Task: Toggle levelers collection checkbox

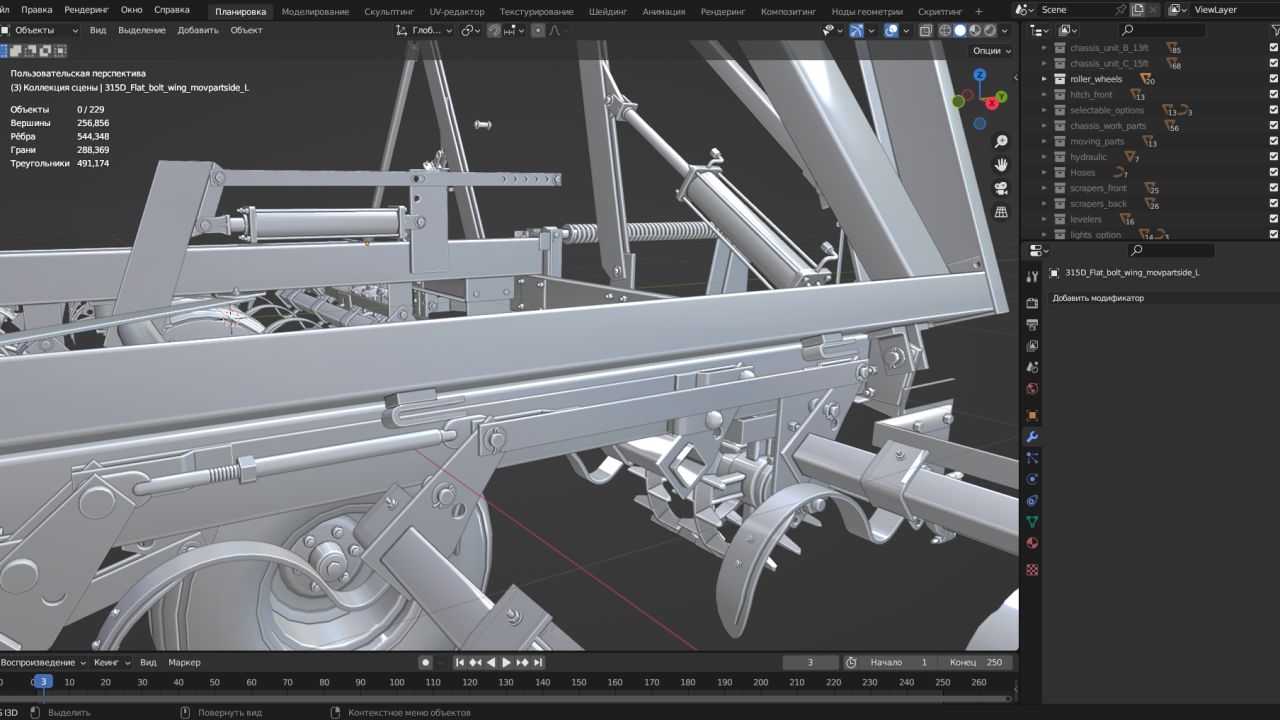Action: [x=1274, y=219]
